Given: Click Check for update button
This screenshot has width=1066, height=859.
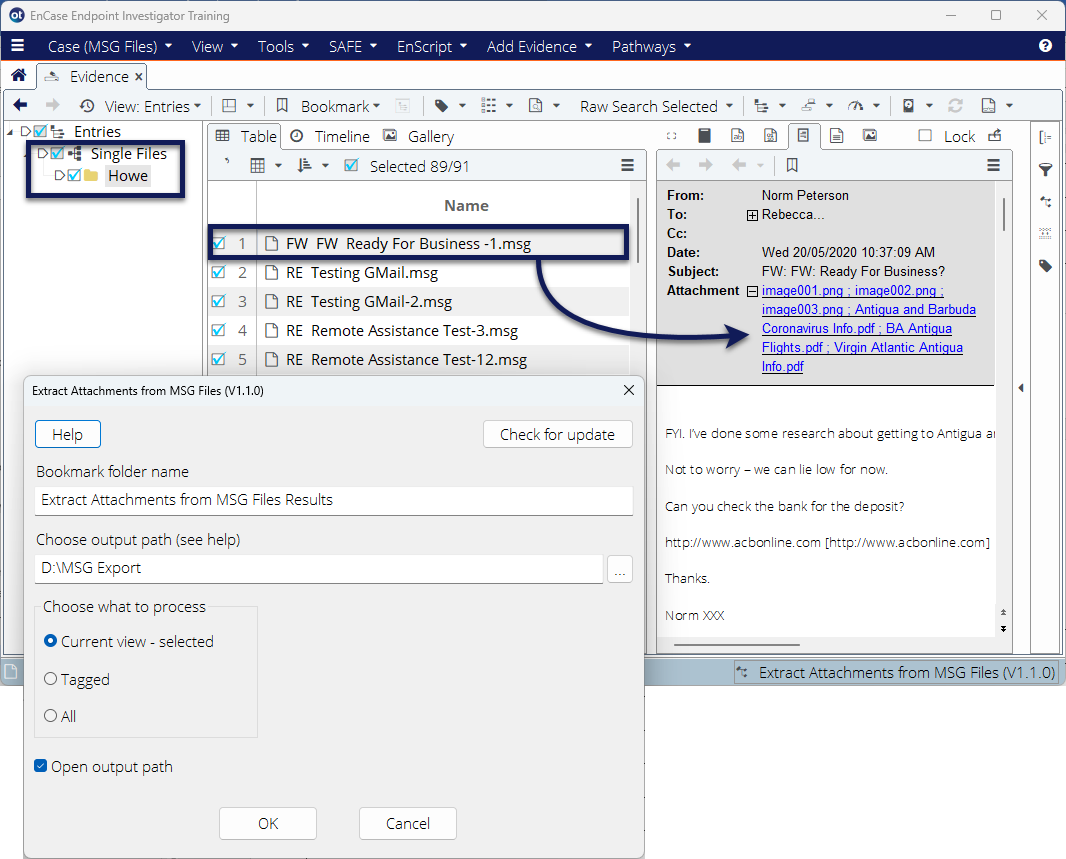Looking at the screenshot, I should (x=557, y=434).
